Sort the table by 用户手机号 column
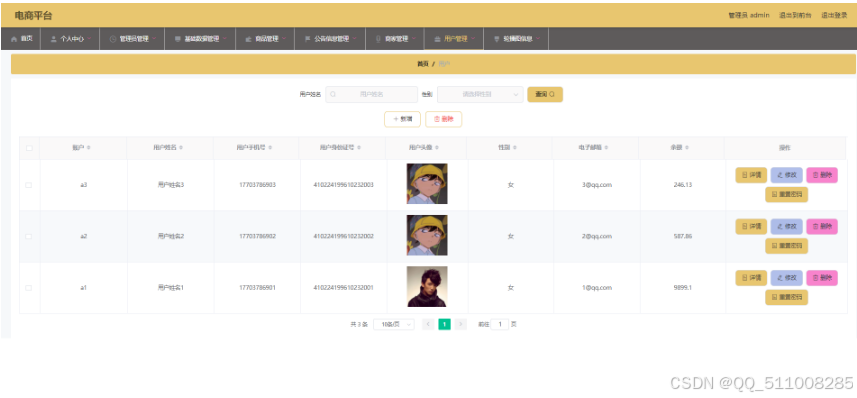This screenshot has height=398, width=857. click(x=270, y=148)
